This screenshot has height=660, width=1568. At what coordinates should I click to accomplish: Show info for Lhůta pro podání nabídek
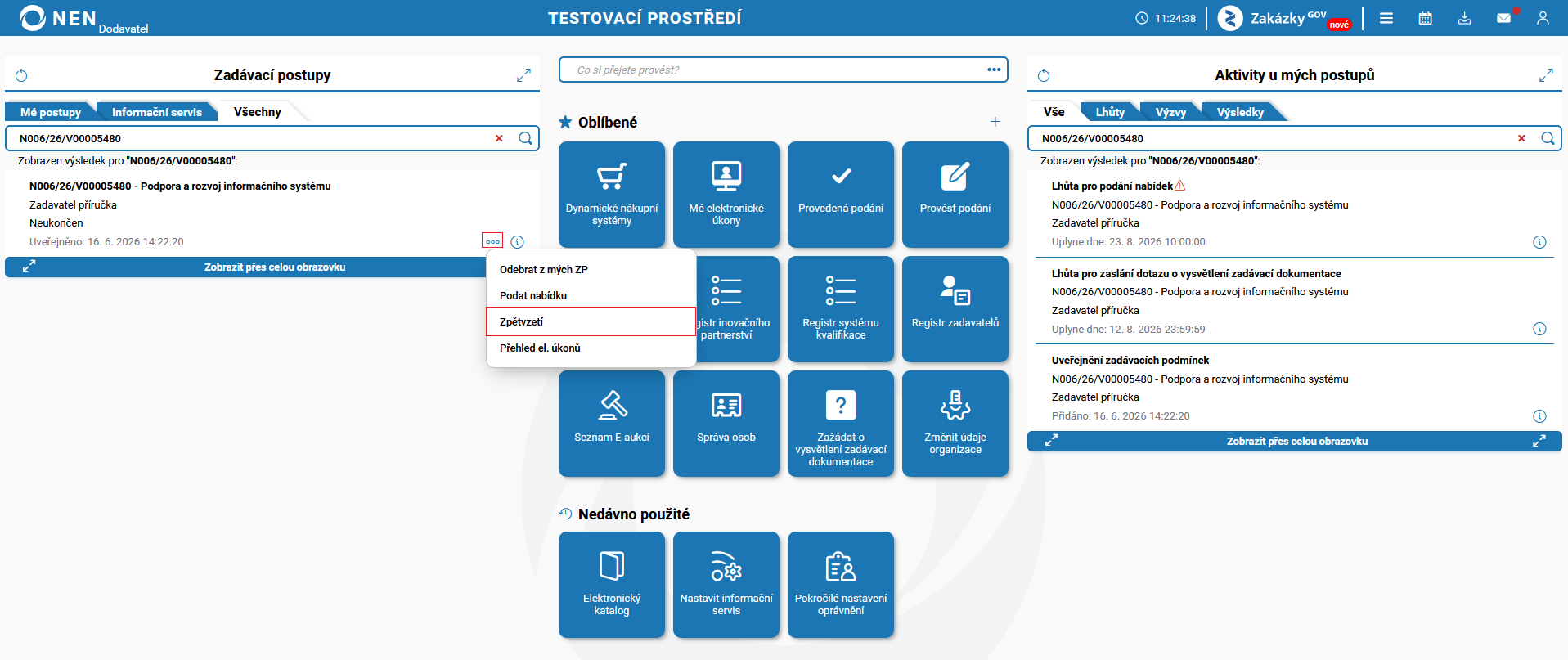(x=1539, y=241)
